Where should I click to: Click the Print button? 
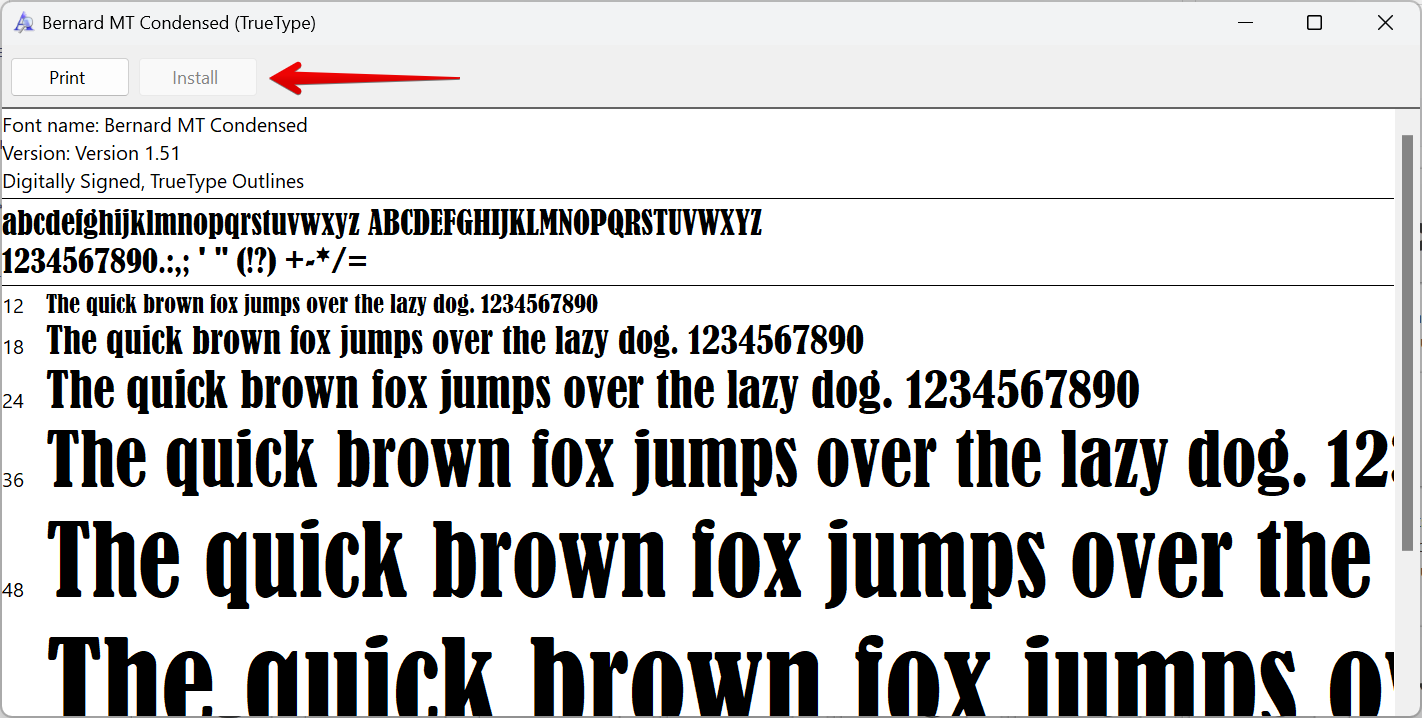[x=70, y=77]
